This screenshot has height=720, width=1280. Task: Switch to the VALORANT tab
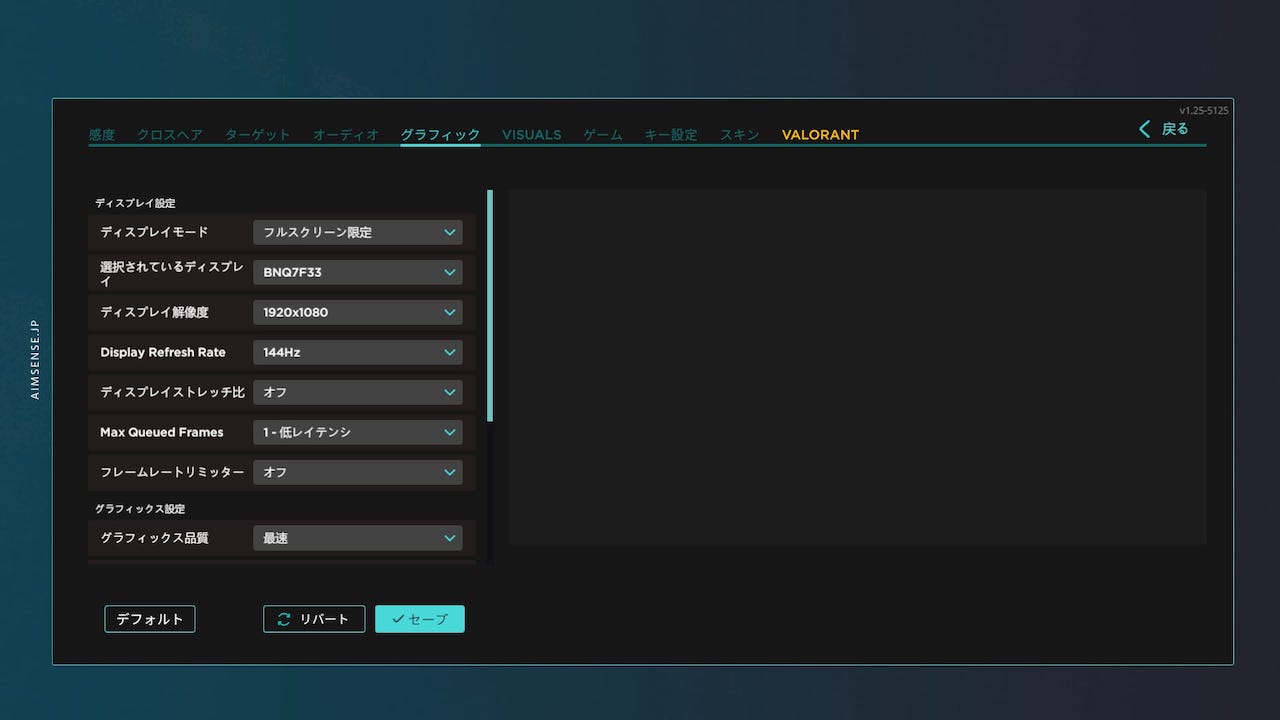click(820, 134)
